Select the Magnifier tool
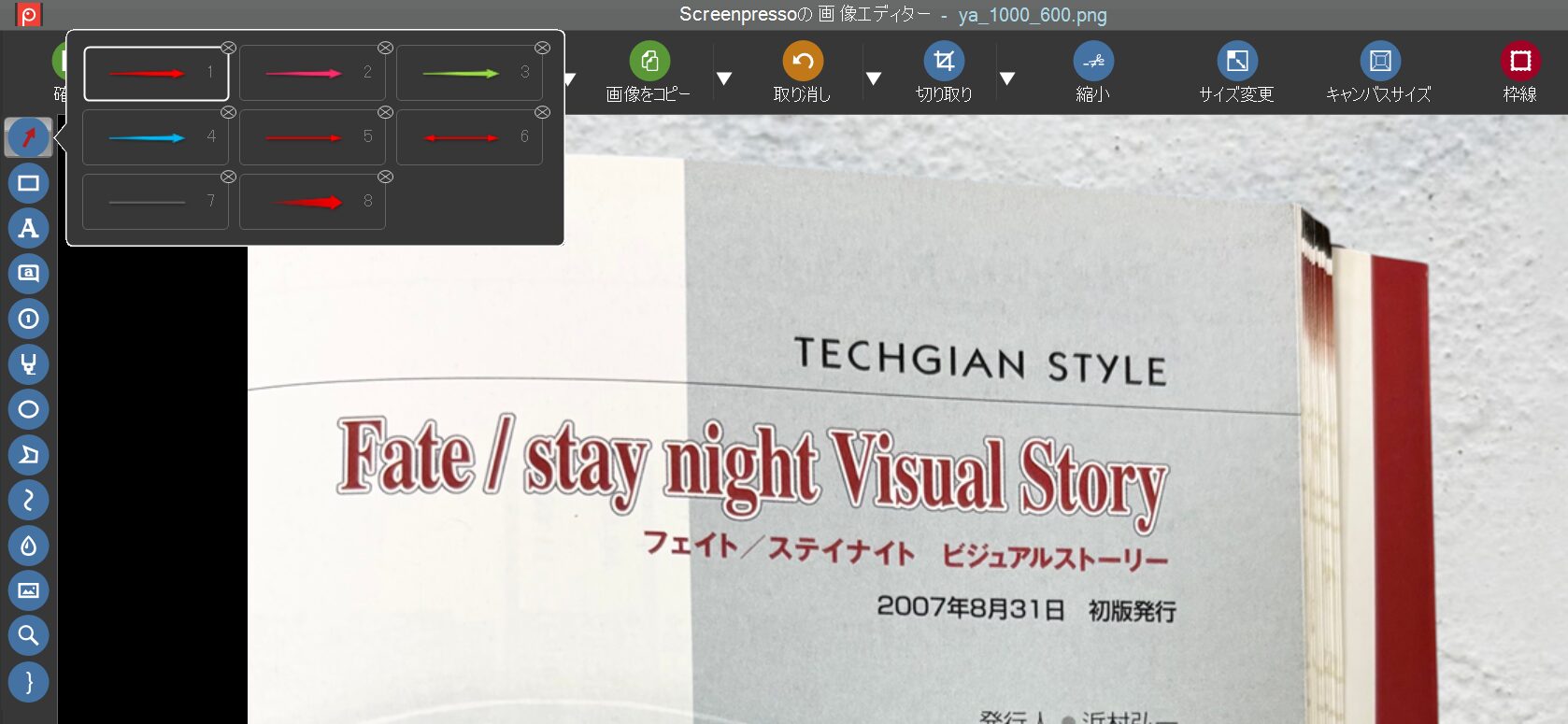Image resolution: width=1568 pixels, height=724 pixels. 29,636
